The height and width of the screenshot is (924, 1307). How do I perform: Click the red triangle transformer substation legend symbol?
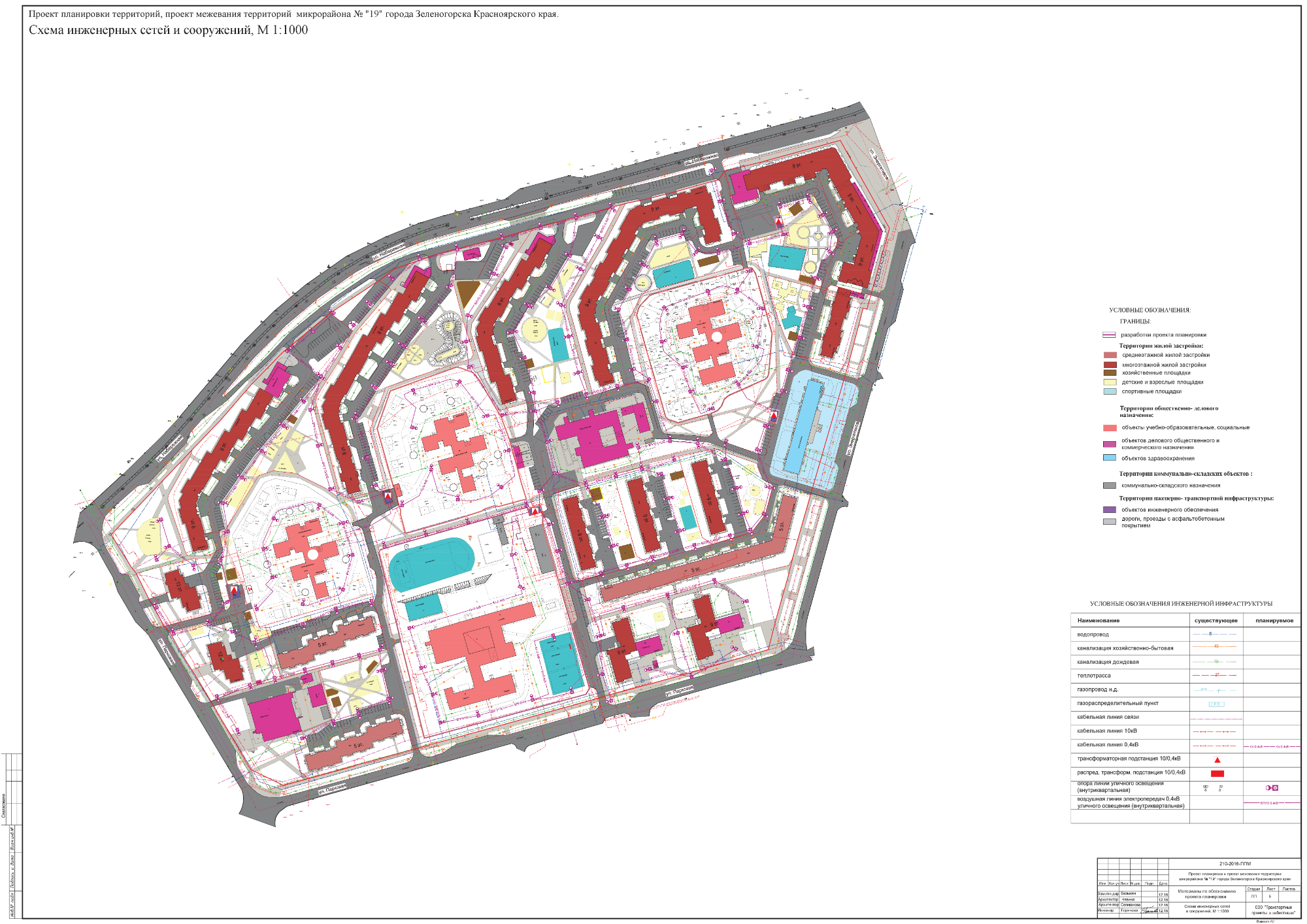pyautogui.click(x=1217, y=760)
